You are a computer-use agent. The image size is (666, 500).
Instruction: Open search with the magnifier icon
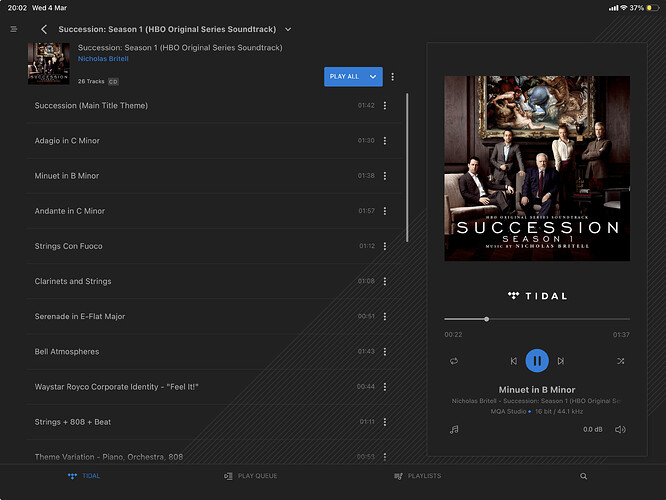click(583, 476)
